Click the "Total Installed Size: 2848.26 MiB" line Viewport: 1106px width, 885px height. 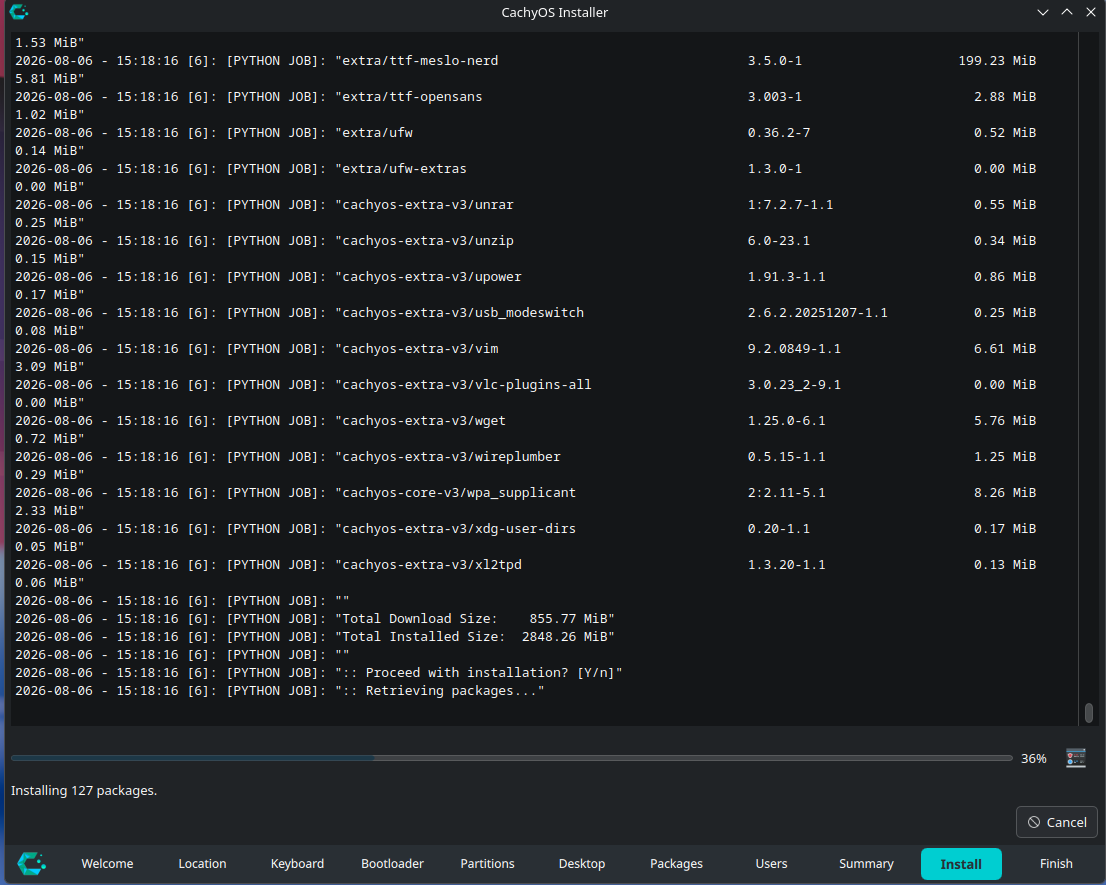click(315, 637)
